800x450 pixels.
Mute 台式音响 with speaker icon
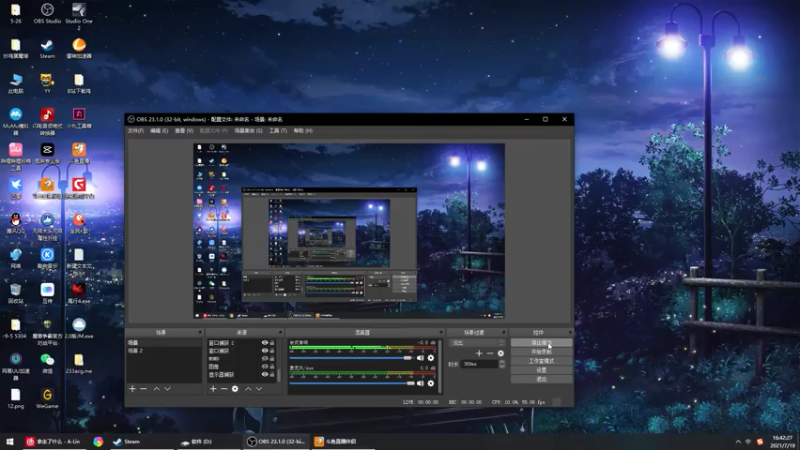pyautogui.click(x=420, y=358)
